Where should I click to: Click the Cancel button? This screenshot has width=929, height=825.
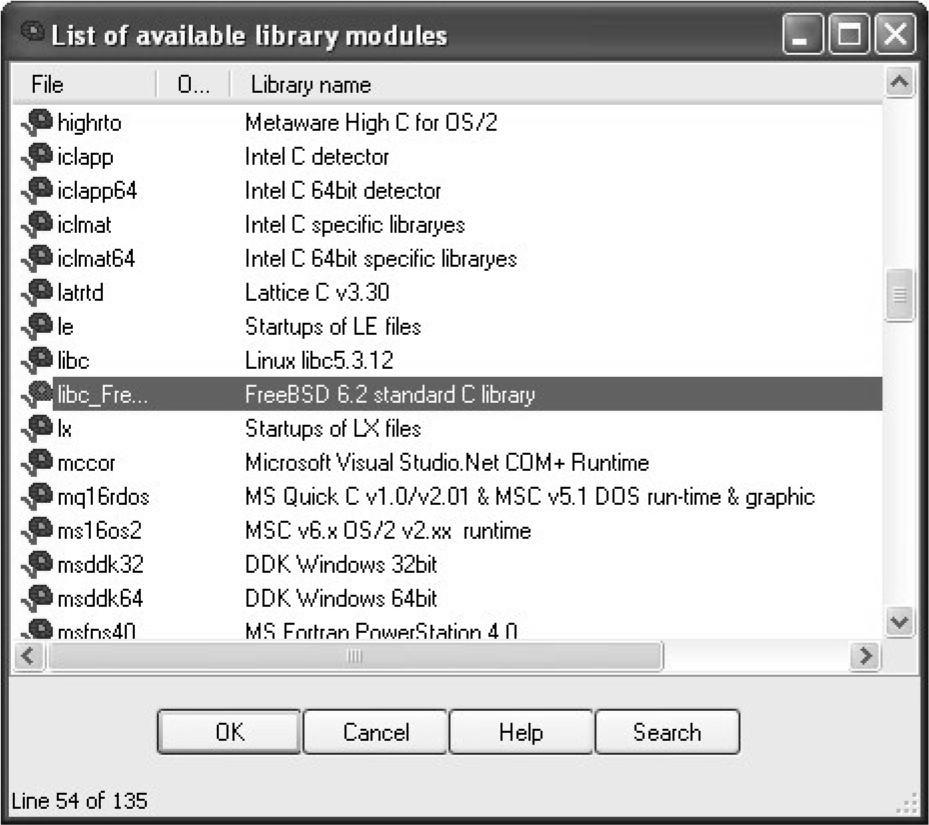click(x=376, y=732)
